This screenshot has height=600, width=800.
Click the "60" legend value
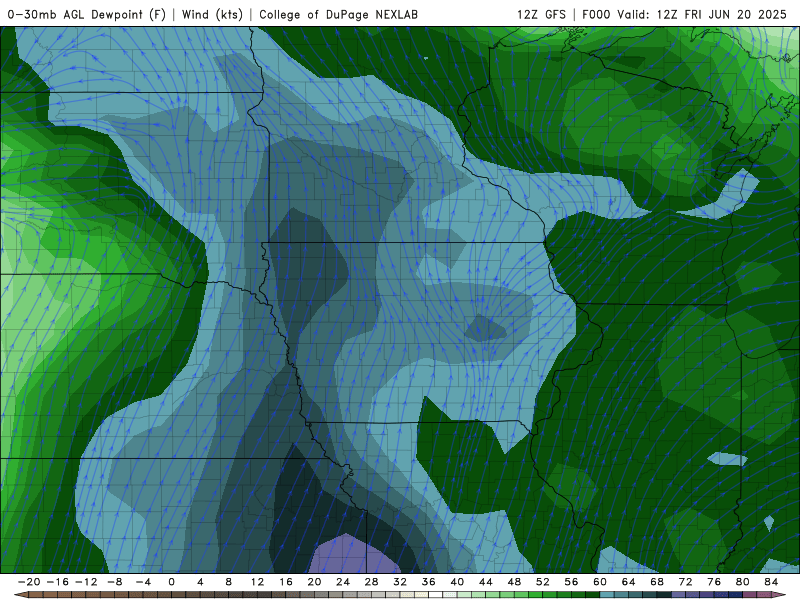point(600,582)
